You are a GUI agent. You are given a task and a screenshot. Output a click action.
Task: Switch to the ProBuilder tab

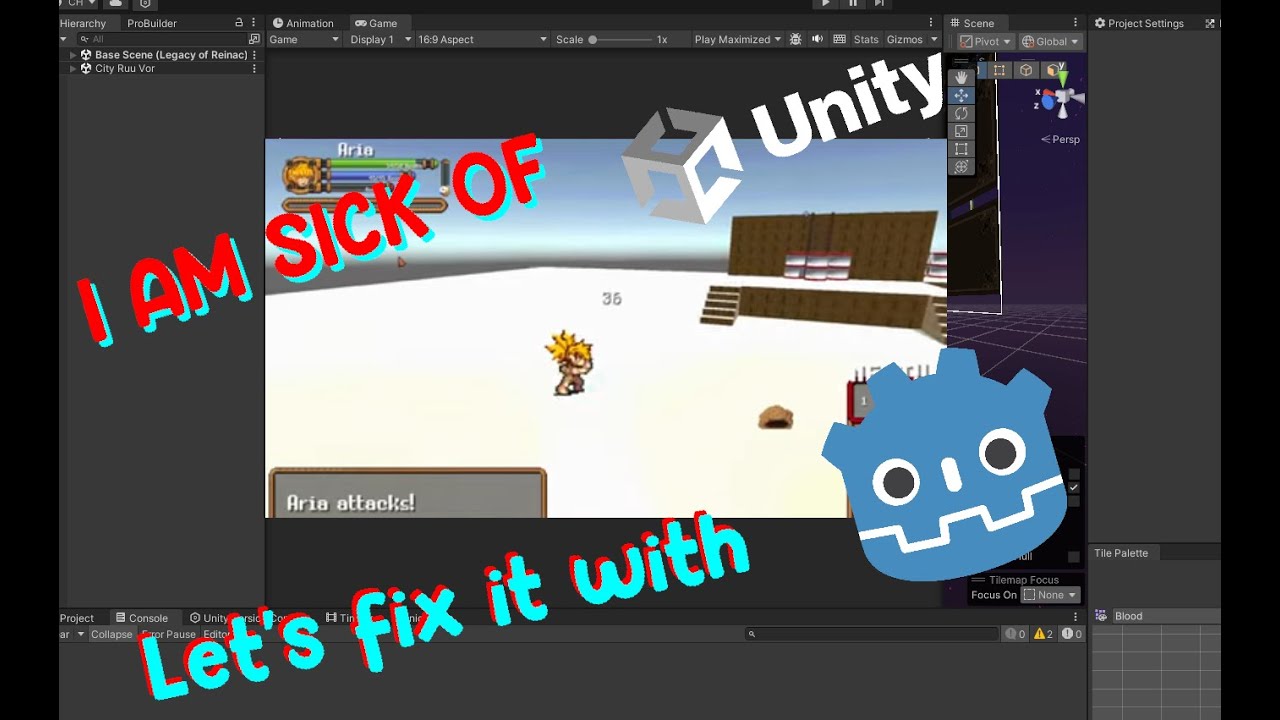coord(152,23)
